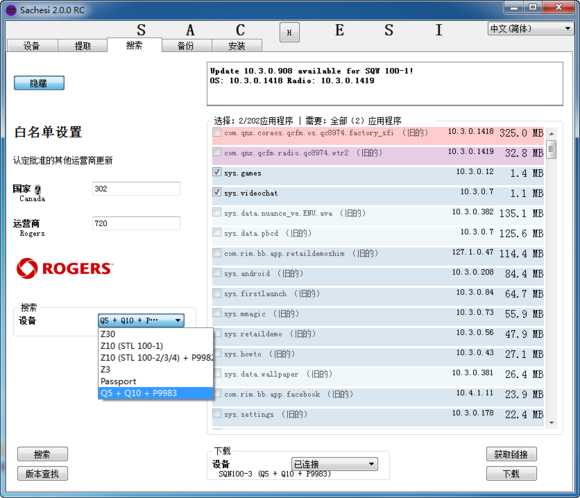Viewport: 580px width, 498px height.
Task: Click the Sachesi app icon in title bar
Action: (11, 10)
